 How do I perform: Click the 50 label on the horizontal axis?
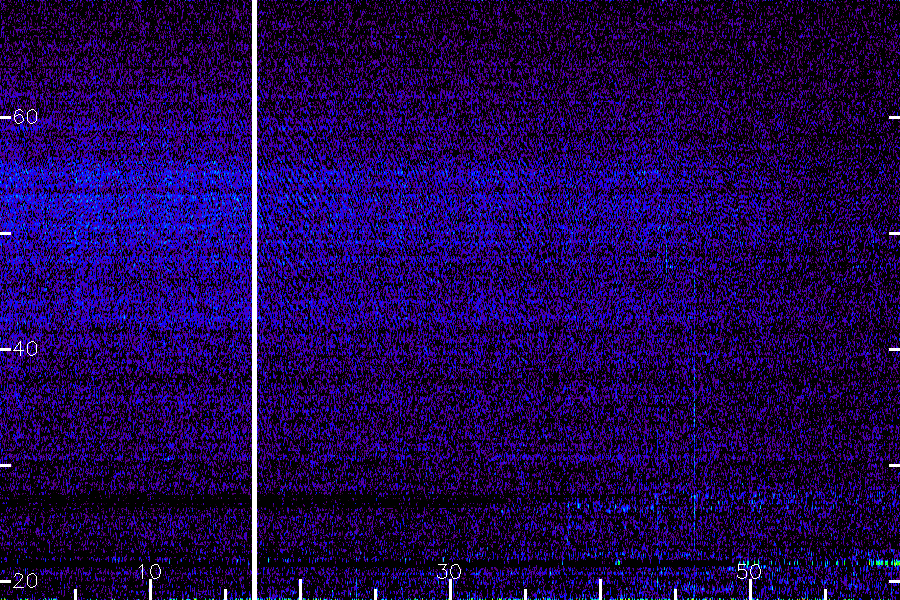[x=749, y=572]
